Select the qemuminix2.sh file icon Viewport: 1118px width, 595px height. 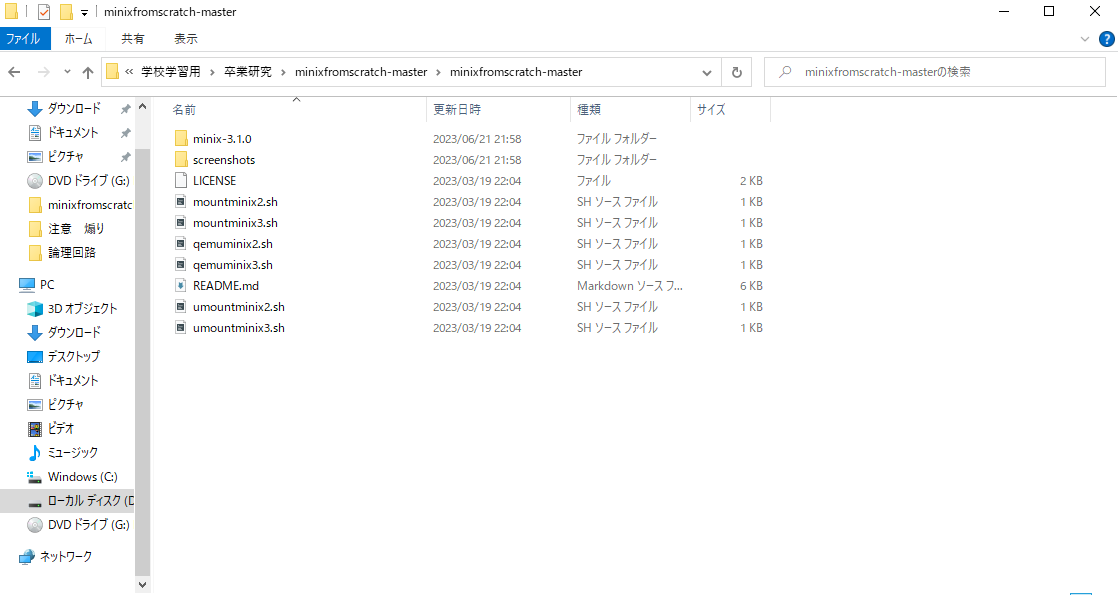181,244
